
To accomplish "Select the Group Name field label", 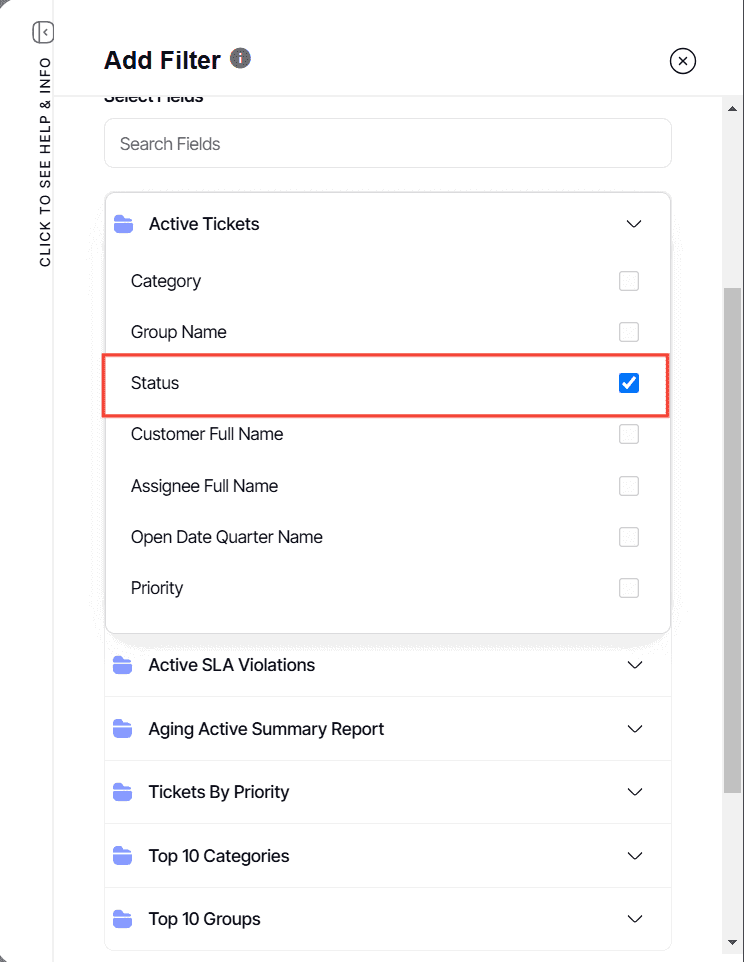I will tap(179, 332).
